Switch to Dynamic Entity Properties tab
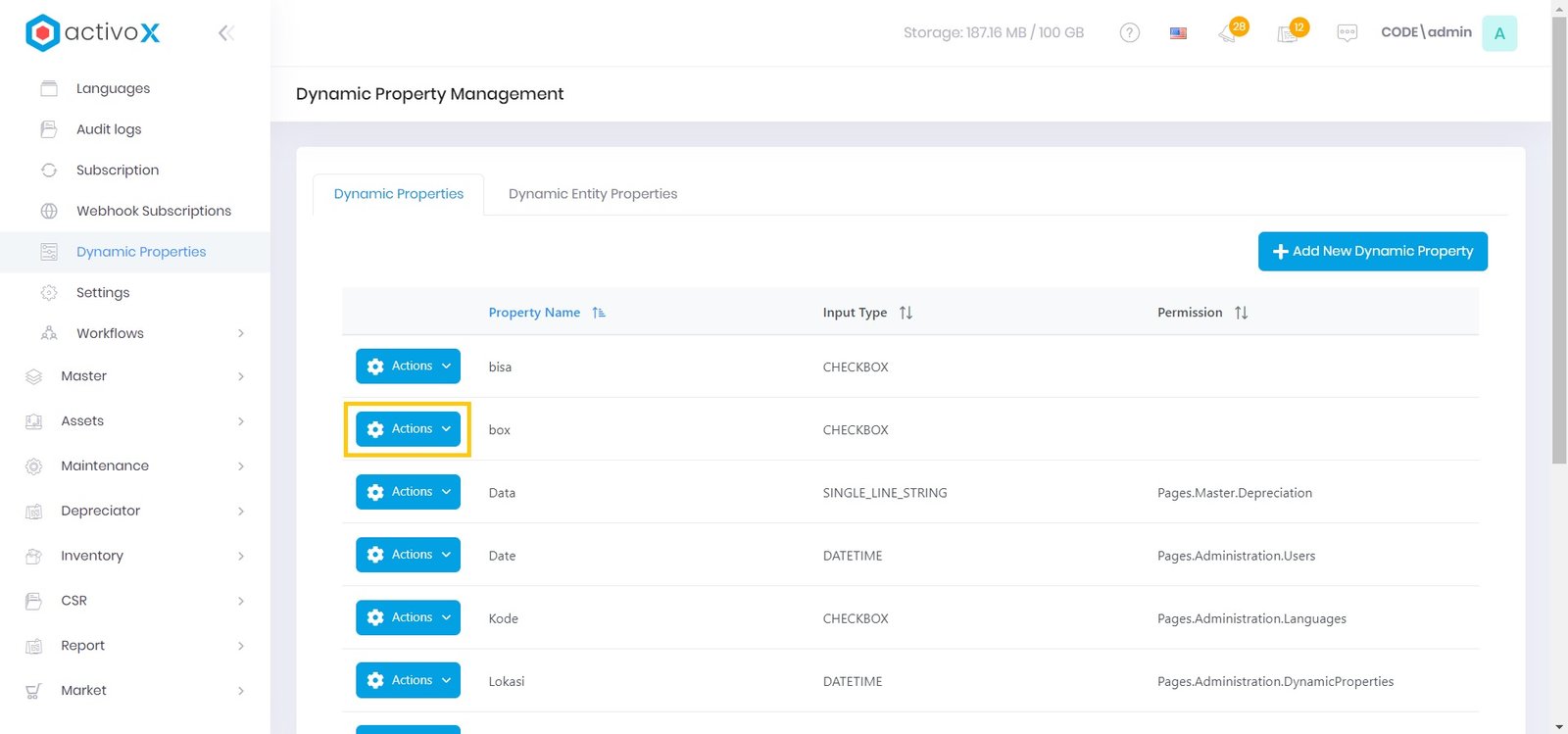 [x=592, y=194]
